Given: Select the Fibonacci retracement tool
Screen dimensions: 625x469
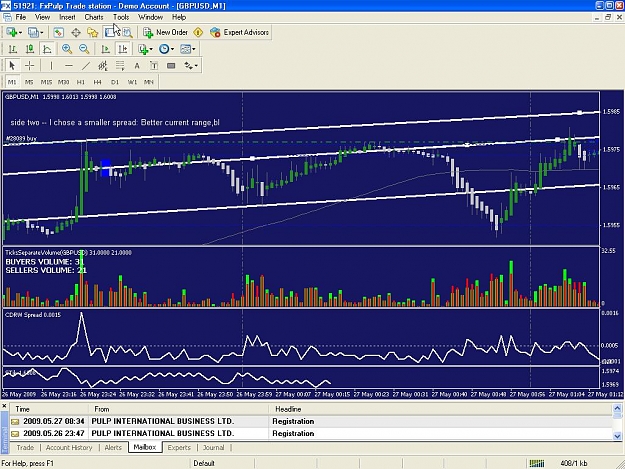Looking at the screenshot, I should pos(120,66).
